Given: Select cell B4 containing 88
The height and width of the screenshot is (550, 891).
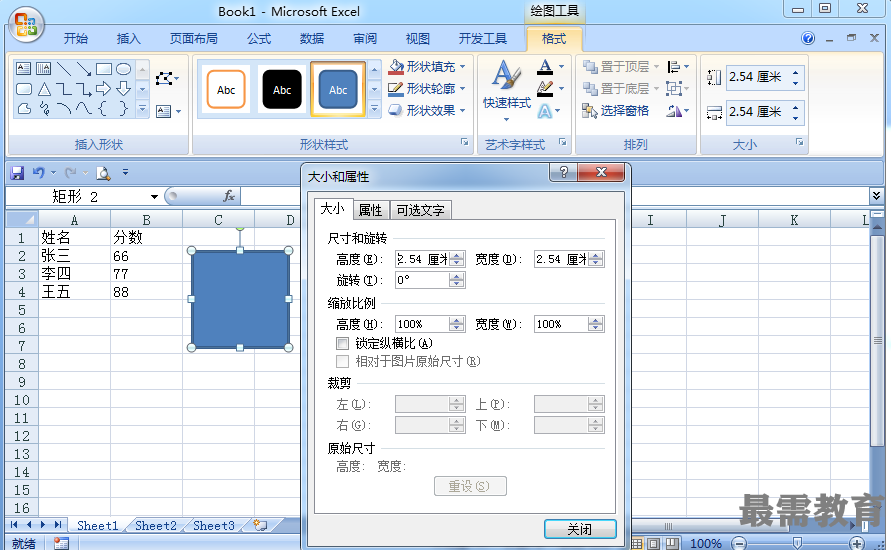Looking at the screenshot, I should pyautogui.click(x=147, y=292).
